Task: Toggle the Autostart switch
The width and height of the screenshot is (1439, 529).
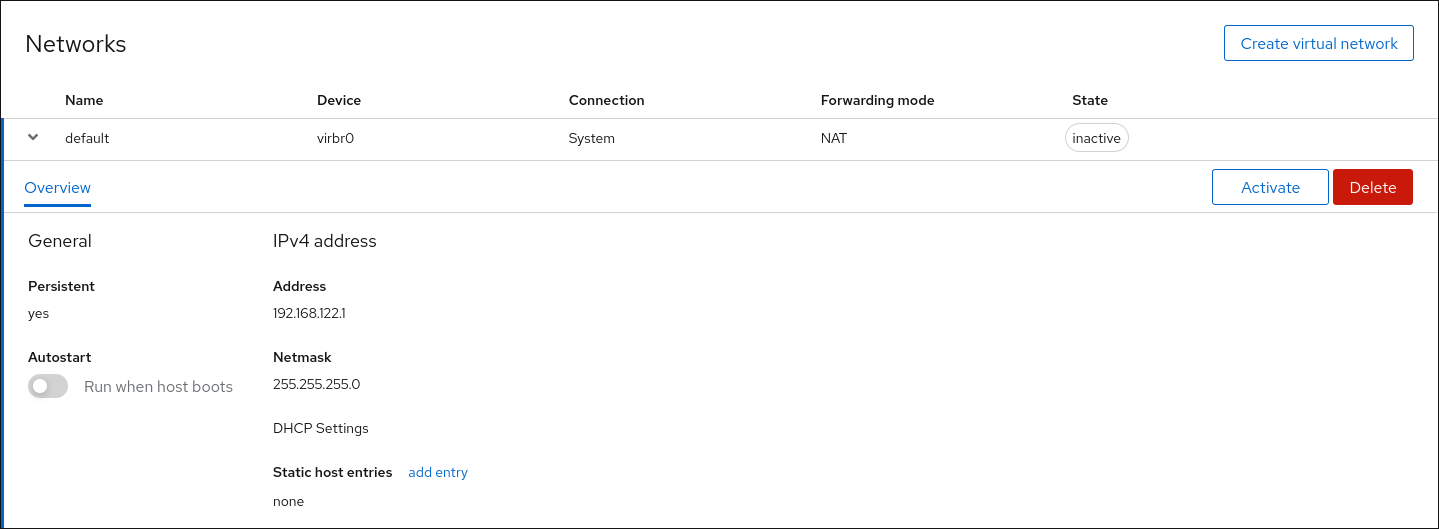Action: tap(48, 386)
